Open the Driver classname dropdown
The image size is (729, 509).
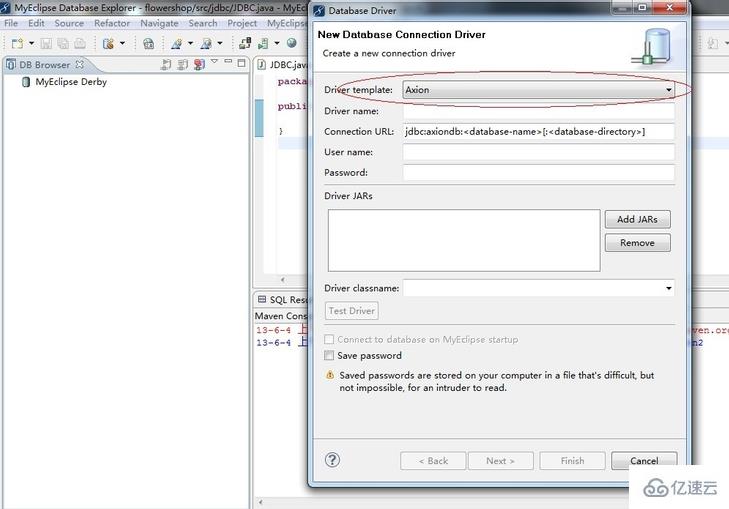pyautogui.click(x=668, y=288)
